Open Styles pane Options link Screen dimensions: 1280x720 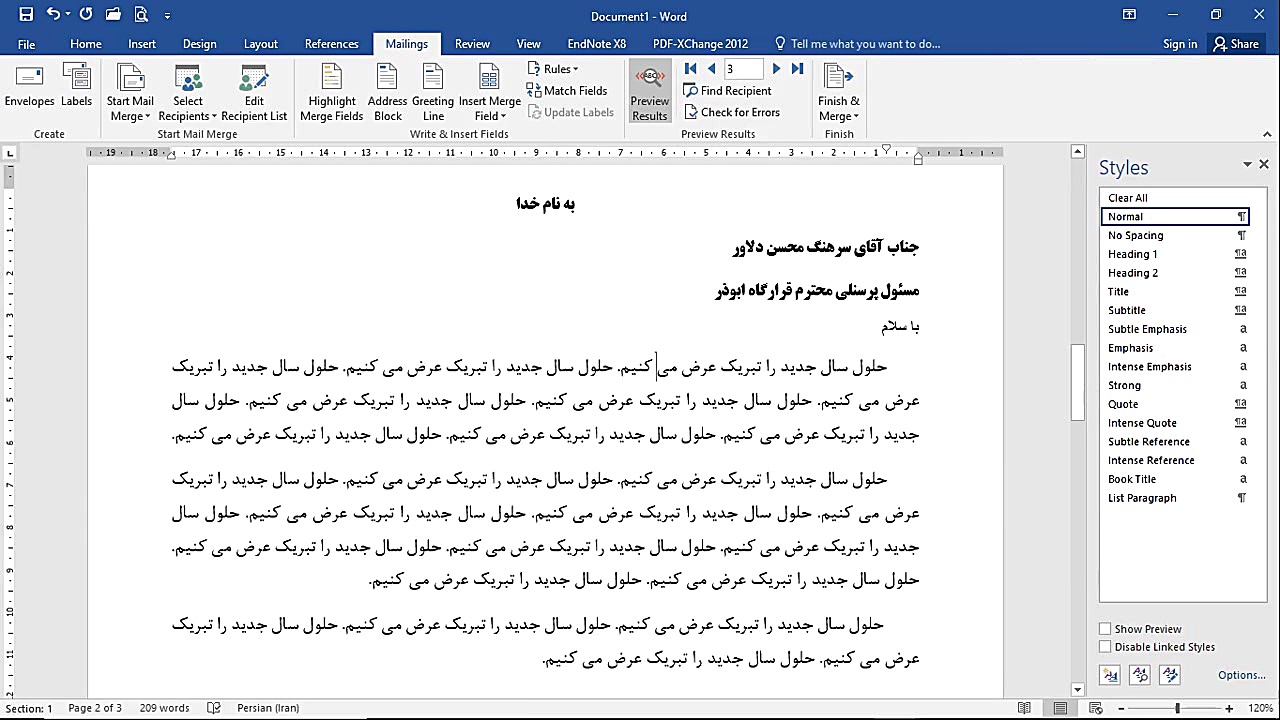click(x=1239, y=675)
